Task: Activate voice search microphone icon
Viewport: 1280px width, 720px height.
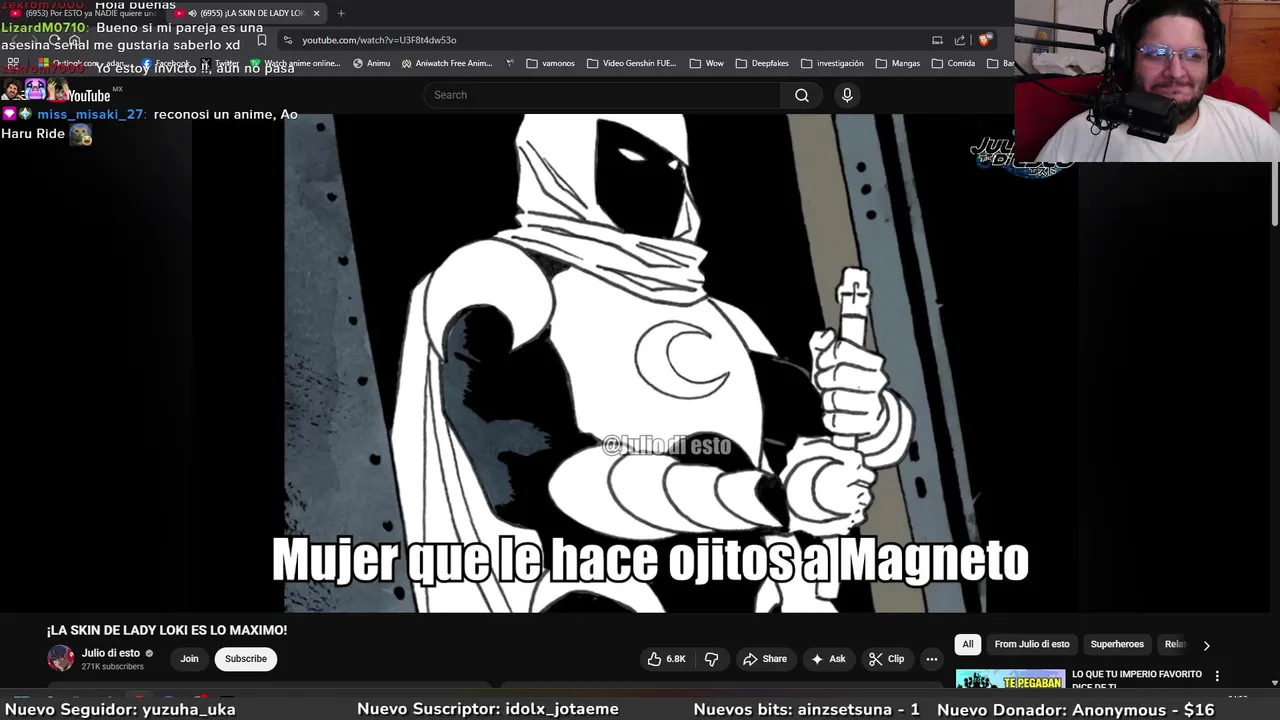Action: (x=847, y=95)
